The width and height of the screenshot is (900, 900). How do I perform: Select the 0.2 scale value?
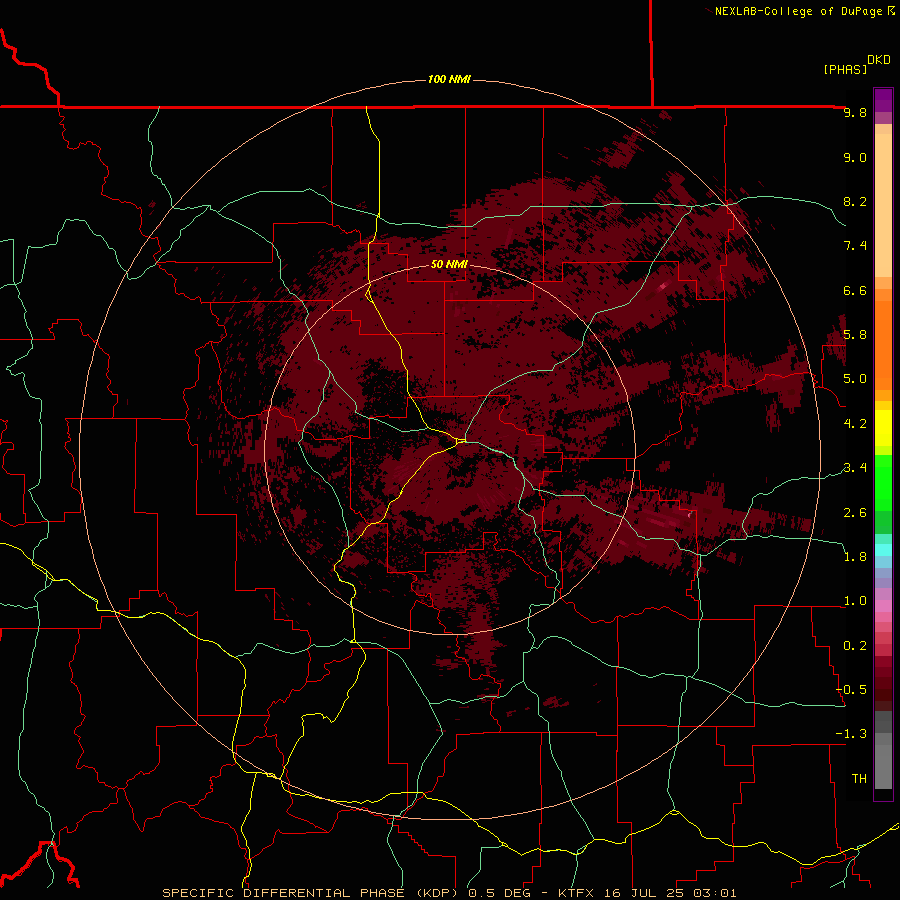855,645
